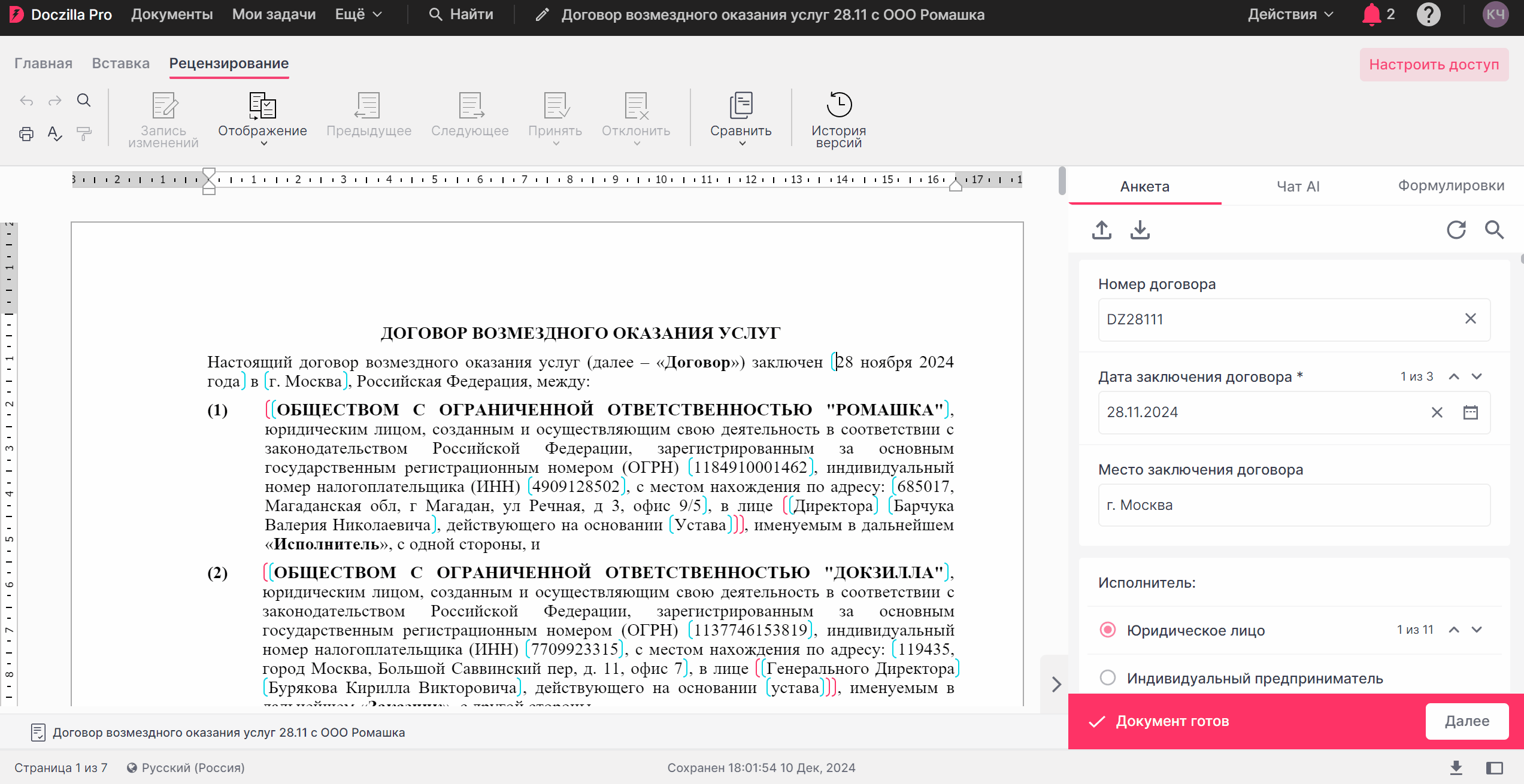The image size is (1524, 784).
Task: Open the notifications bell
Action: point(1371,14)
